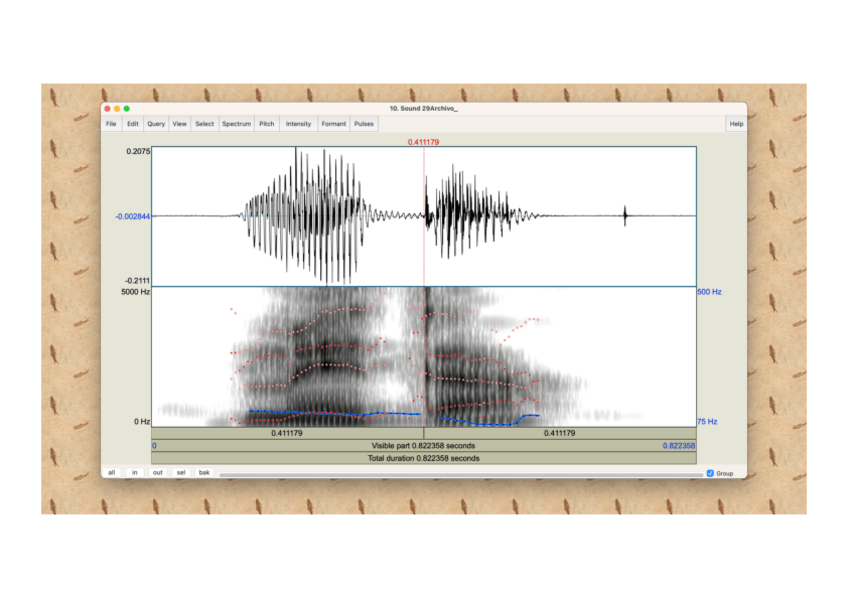Screen dimensions: 848x599
Task: Play the Total duration 0.822358 seconds bar
Action: [x=423, y=458]
